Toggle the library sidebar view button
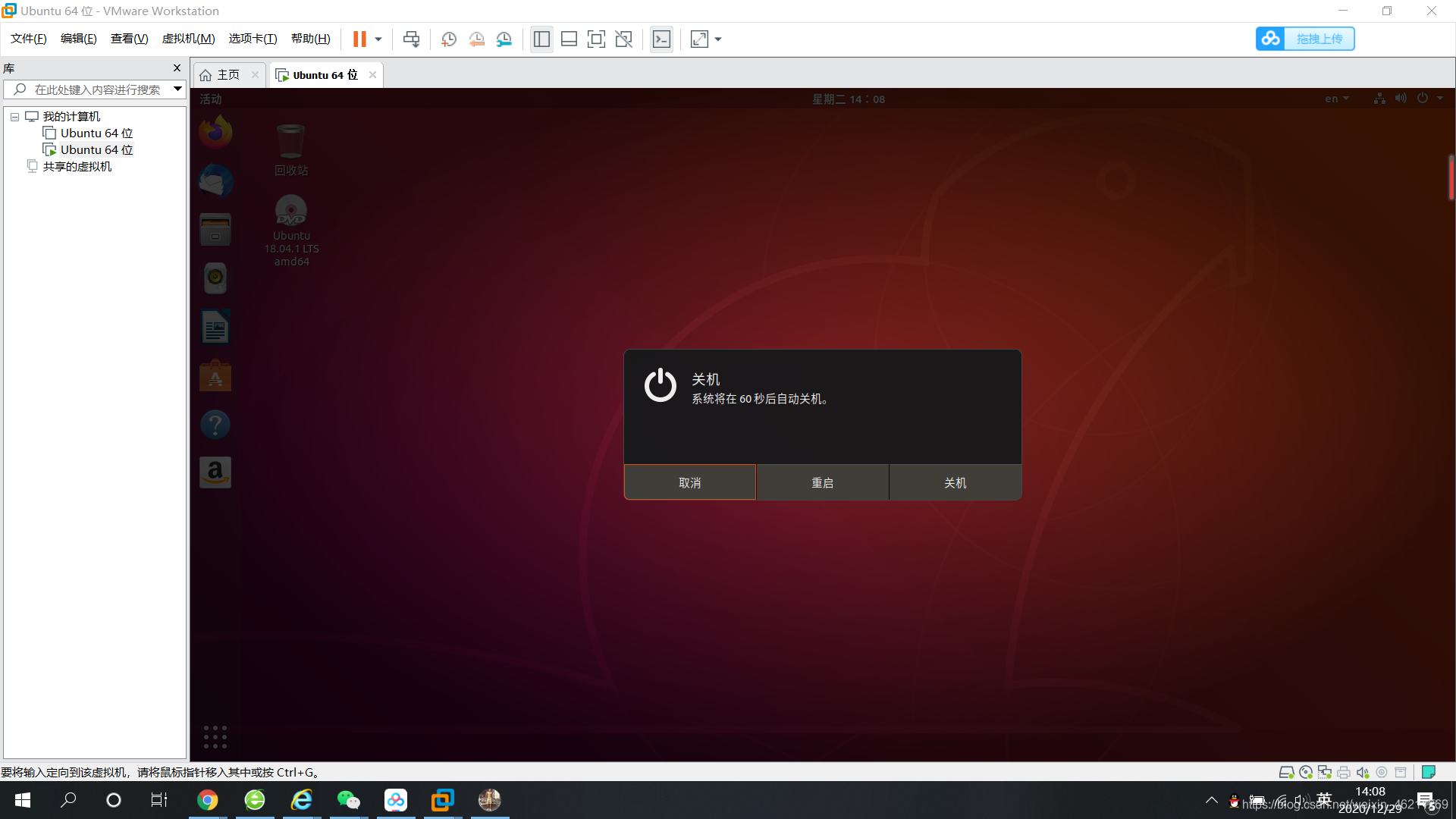The width and height of the screenshot is (1456, 819). 541,39
